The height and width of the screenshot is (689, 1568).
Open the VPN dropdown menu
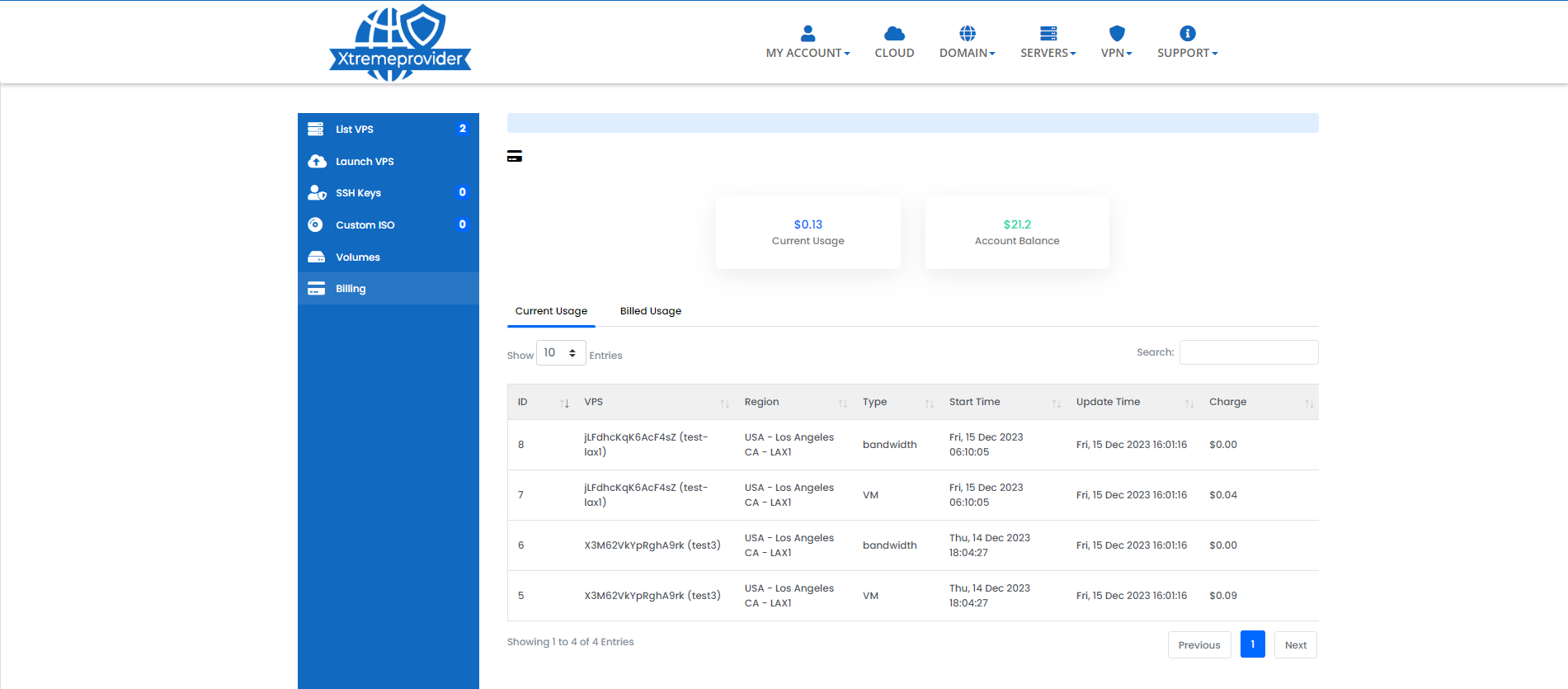coord(1117,53)
